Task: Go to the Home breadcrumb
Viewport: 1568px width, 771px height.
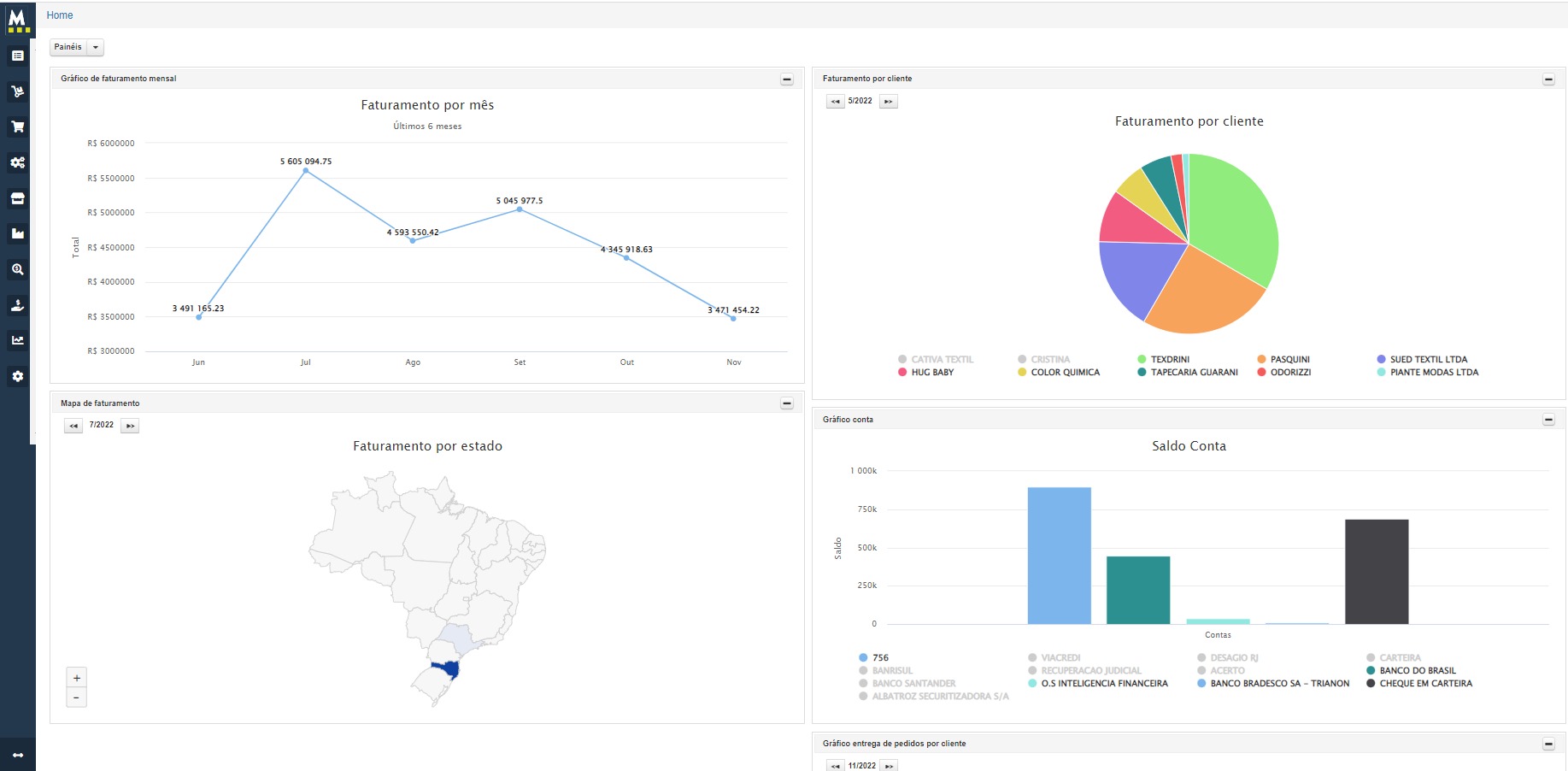Action: pyautogui.click(x=60, y=15)
